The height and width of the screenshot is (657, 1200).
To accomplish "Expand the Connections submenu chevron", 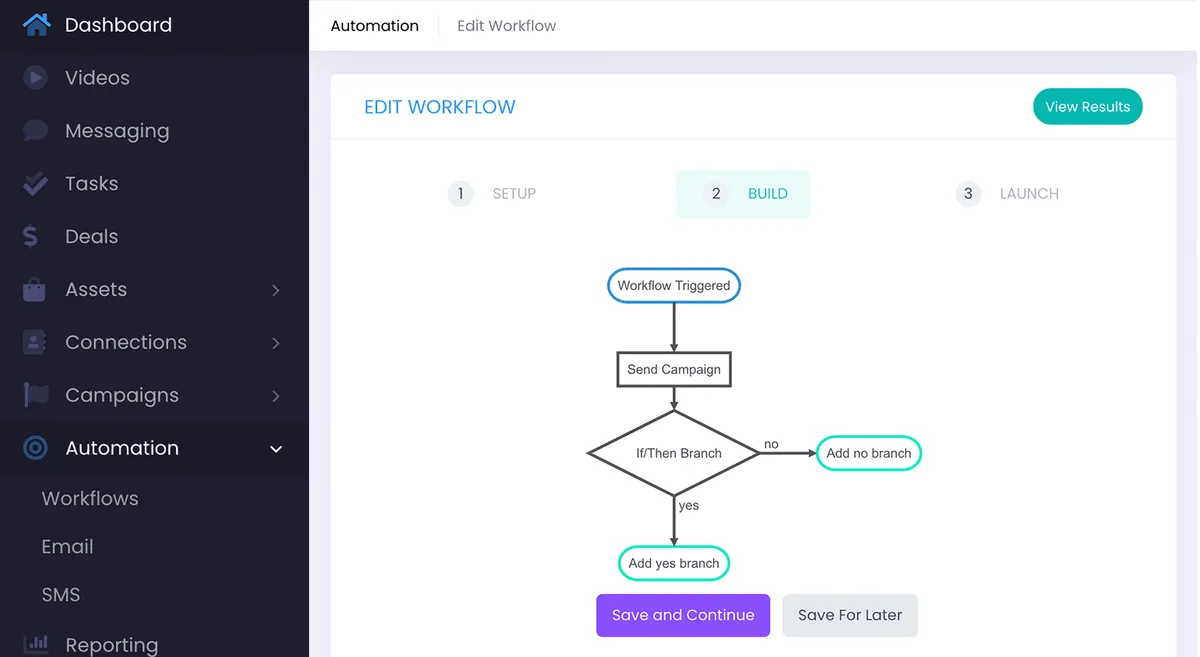I will click(276, 343).
